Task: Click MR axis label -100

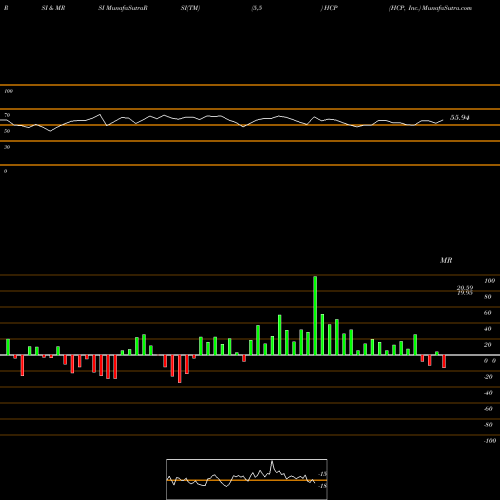Action: click(x=489, y=441)
